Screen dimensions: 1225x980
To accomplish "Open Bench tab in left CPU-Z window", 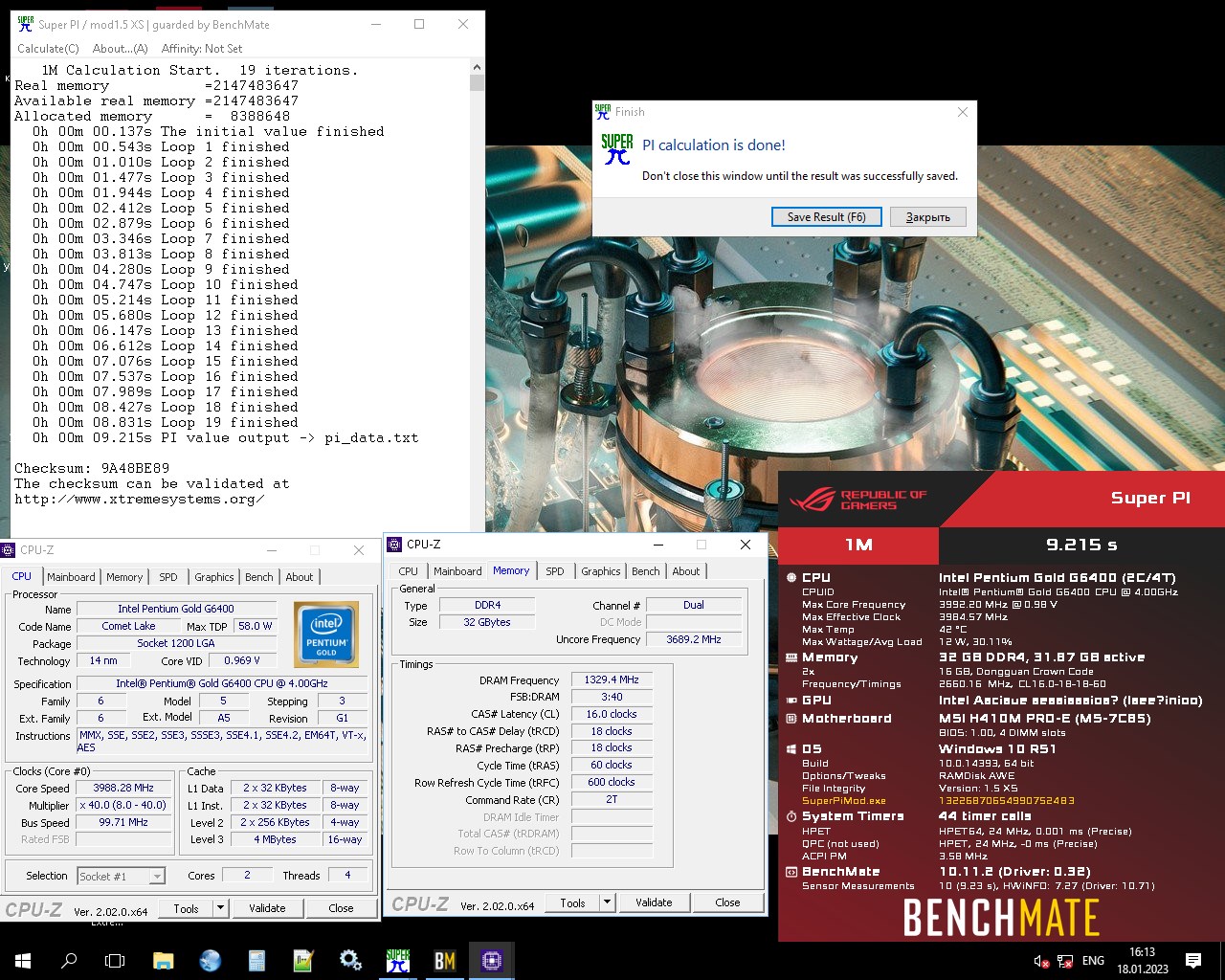I will (259, 577).
